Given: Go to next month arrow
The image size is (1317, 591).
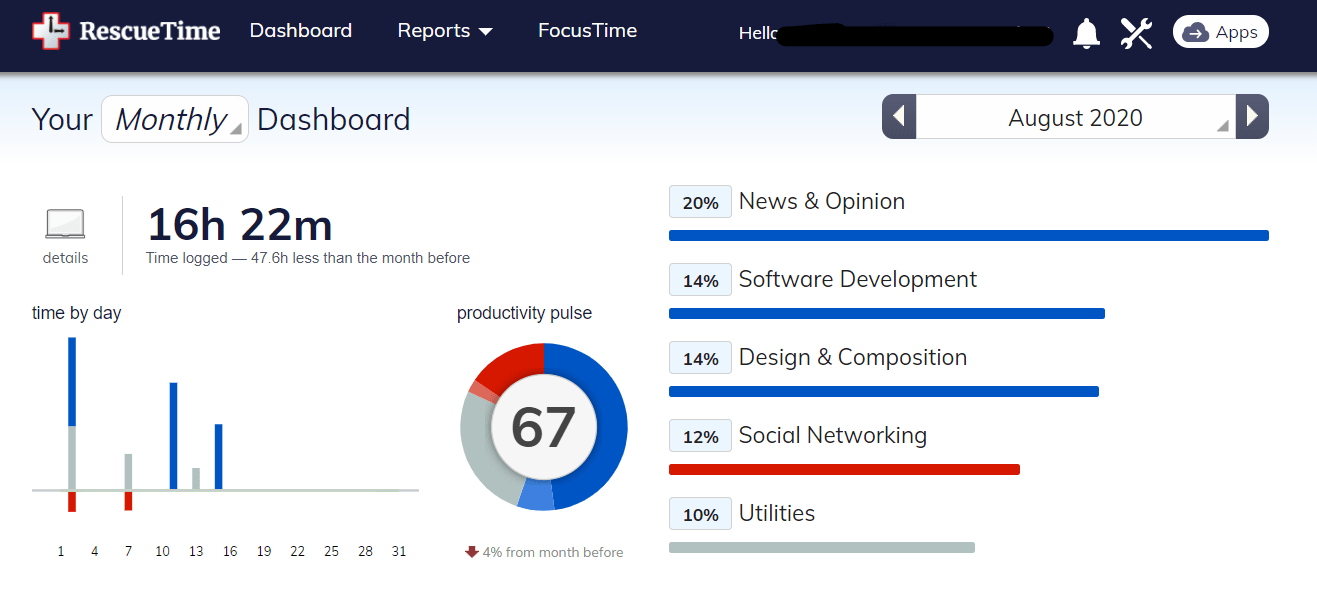Looking at the screenshot, I should click(x=1252, y=117).
